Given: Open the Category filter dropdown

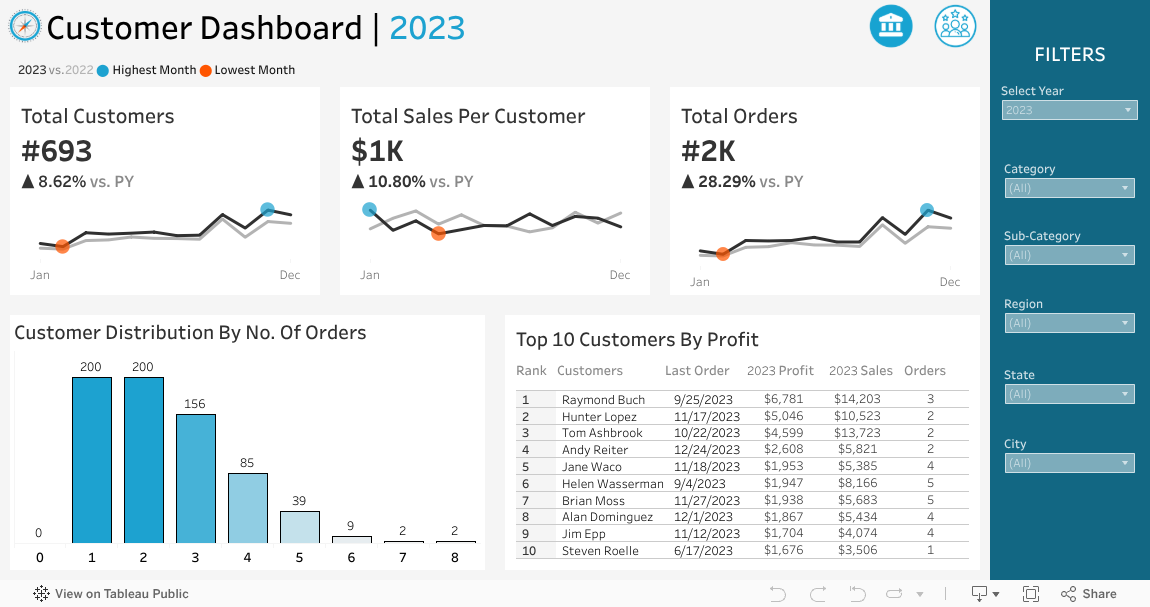Looking at the screenshot, I should pyautogui.click(x=1069, y=188).
